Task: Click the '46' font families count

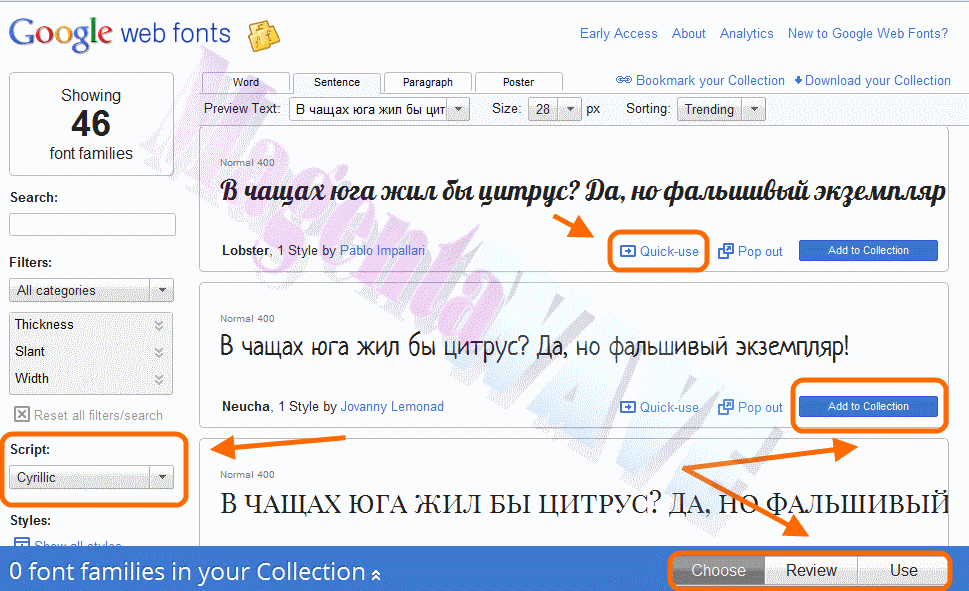Action: tap(91, 124)
